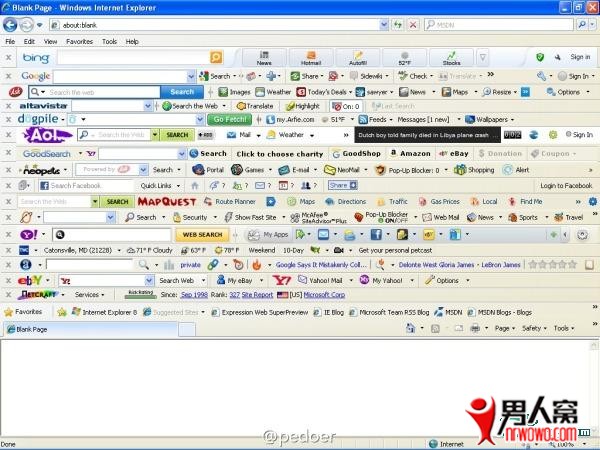600x450 pixels.
Task: Open the File menu
Action: pyautogui.click(x=10, y=41)
